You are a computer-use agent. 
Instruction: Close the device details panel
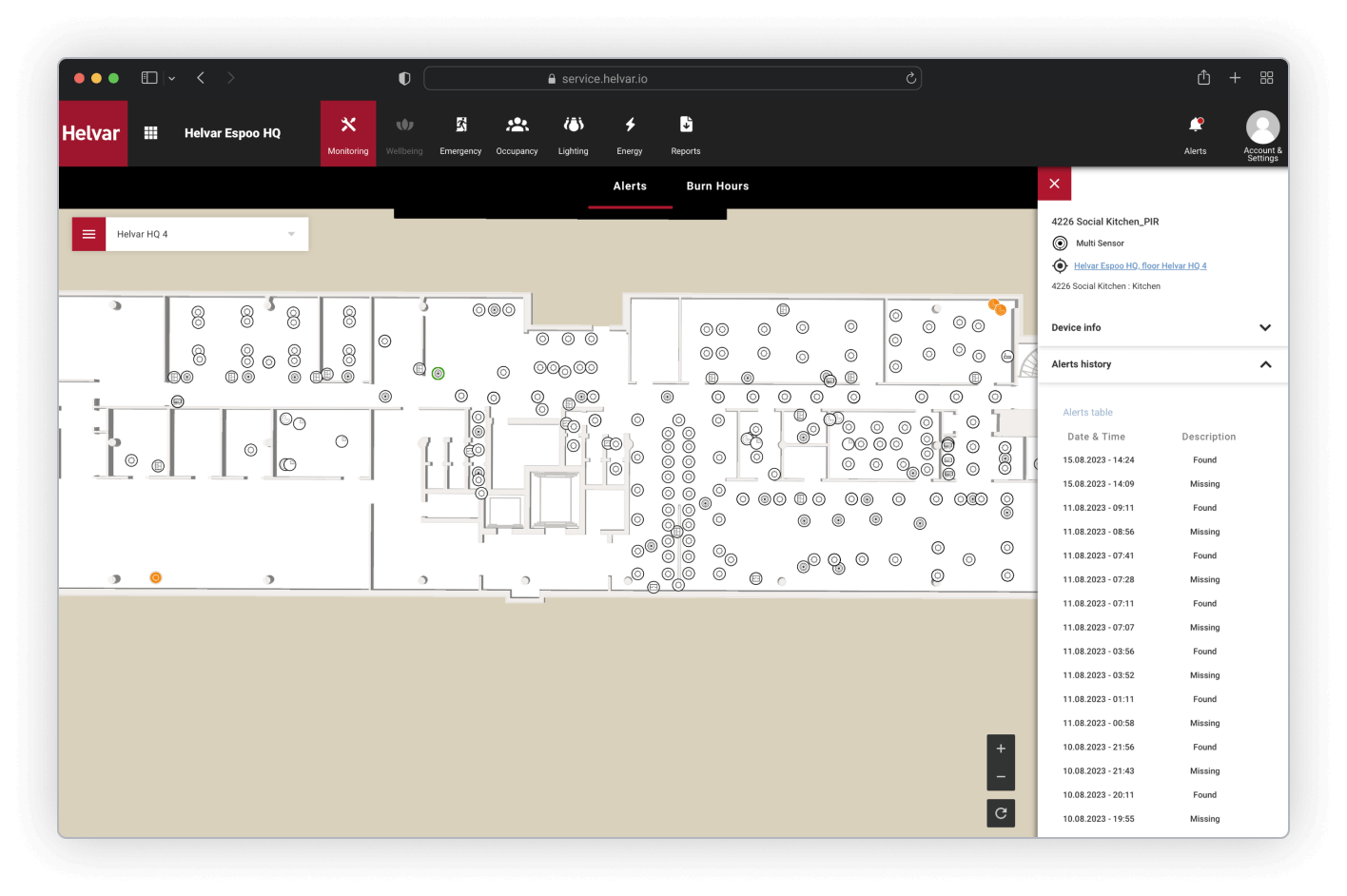click(1054, 184)
